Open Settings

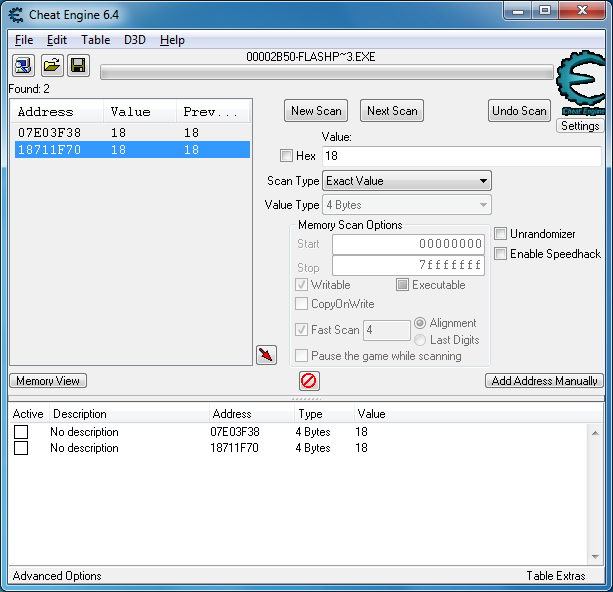point(580,126)
